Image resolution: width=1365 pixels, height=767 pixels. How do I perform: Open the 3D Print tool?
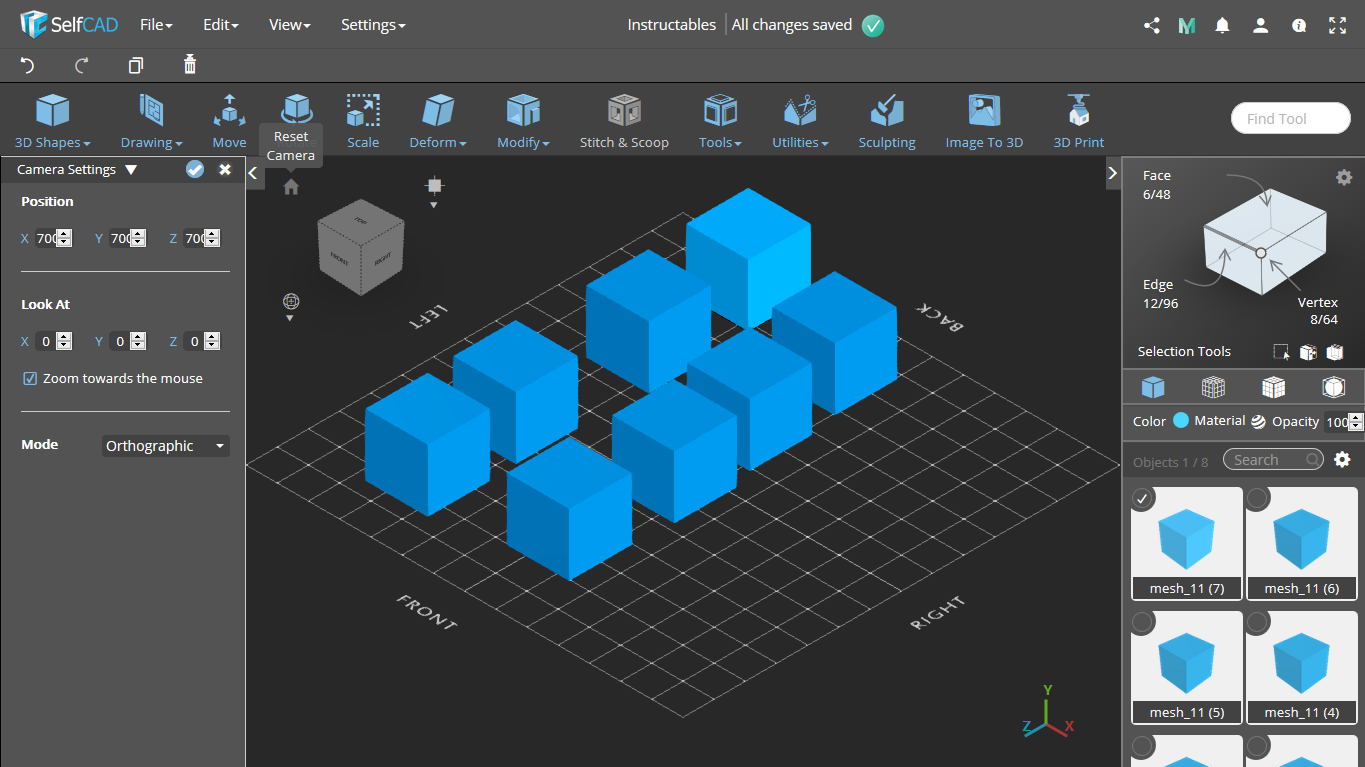[1078, 121]
